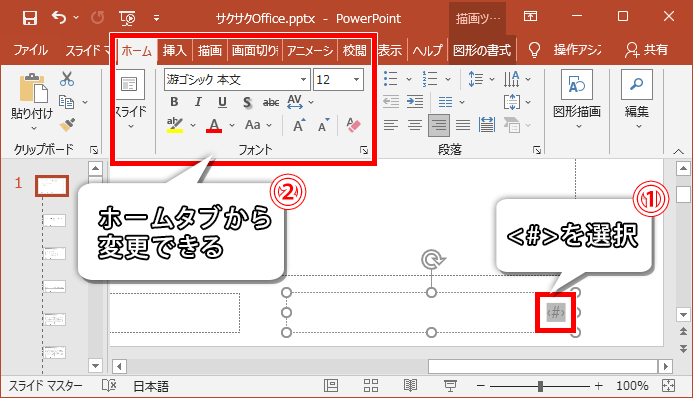
Task: Select slide master thumbnail 1
Action: click(x=52, y=186)
